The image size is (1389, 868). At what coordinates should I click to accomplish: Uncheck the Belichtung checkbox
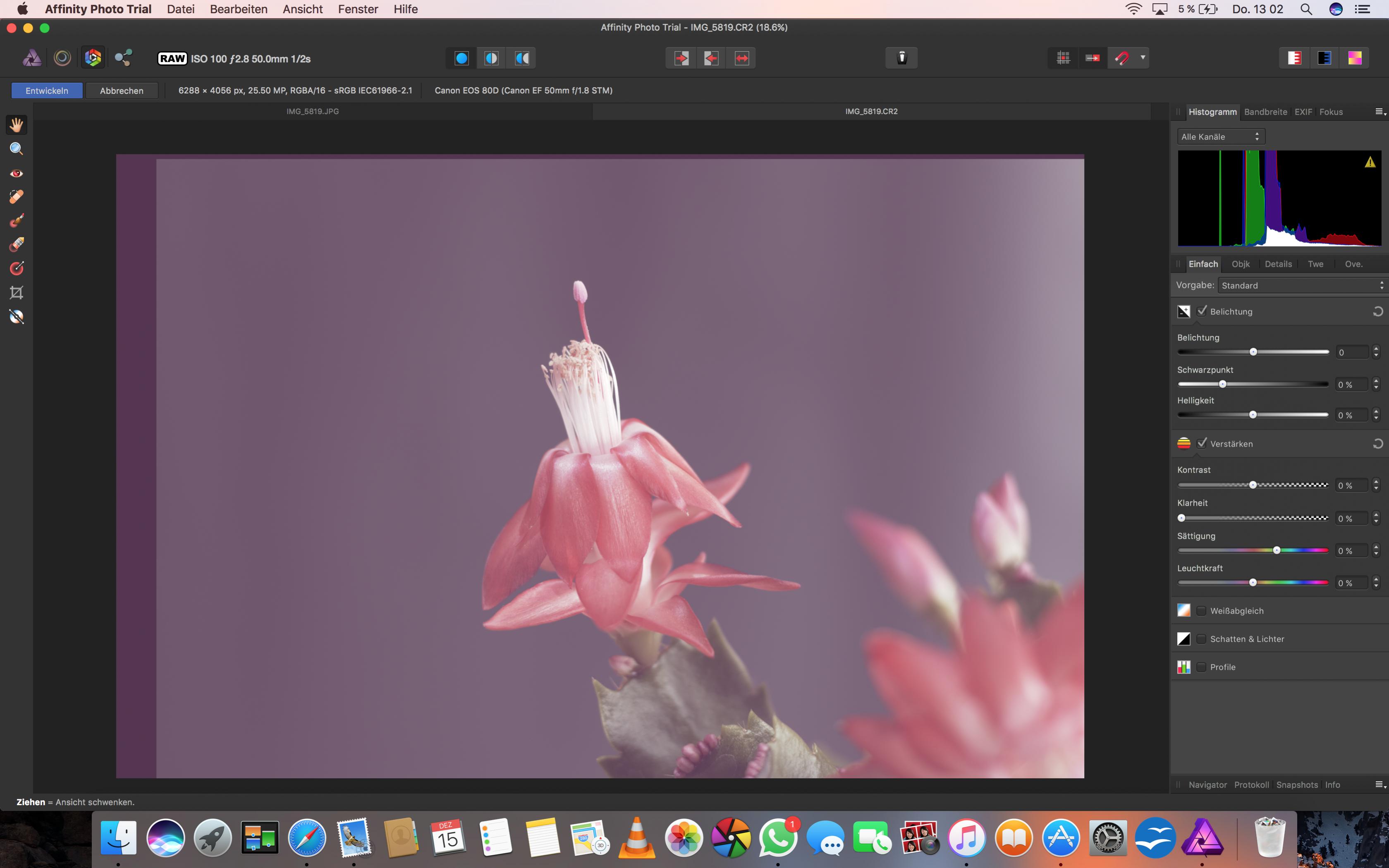point(1202,311)
